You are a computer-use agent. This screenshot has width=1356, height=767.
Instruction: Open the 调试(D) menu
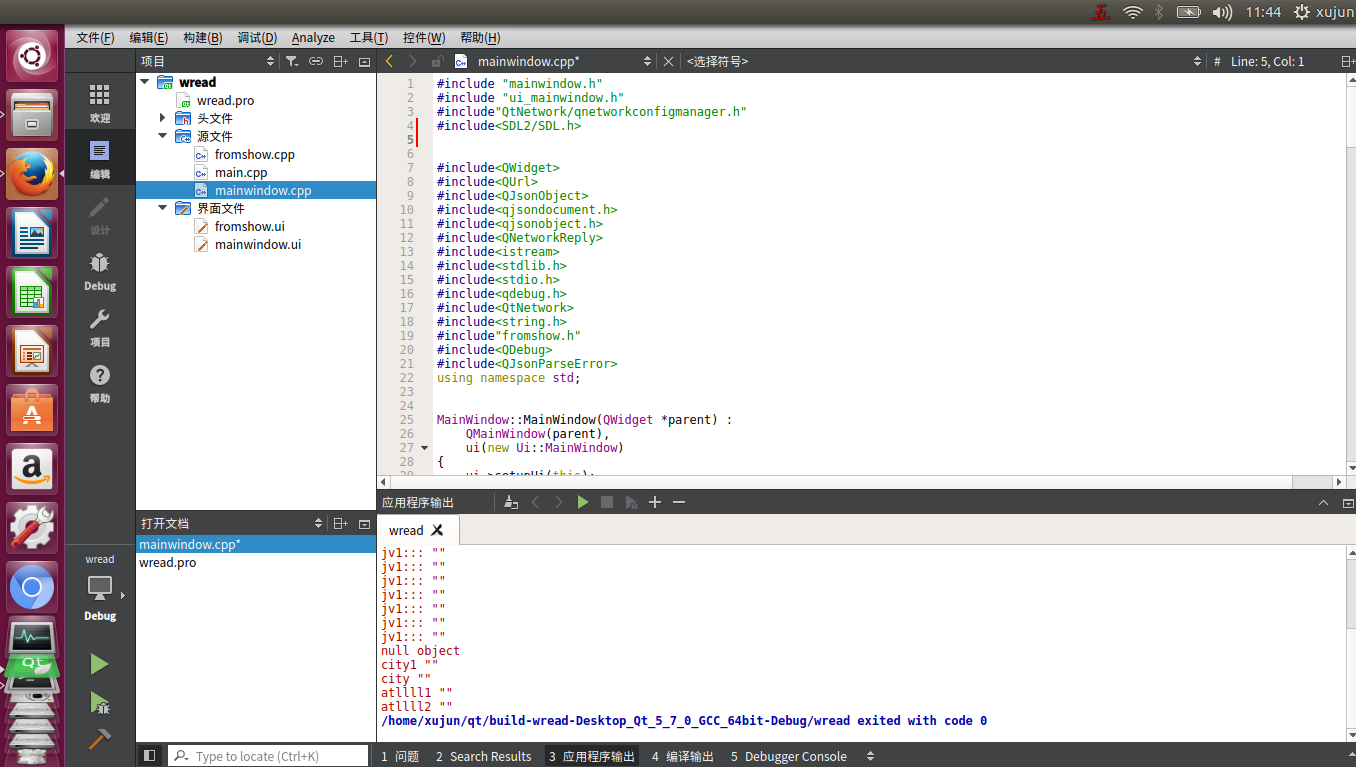pyautogui.click(x=257, y=37)
